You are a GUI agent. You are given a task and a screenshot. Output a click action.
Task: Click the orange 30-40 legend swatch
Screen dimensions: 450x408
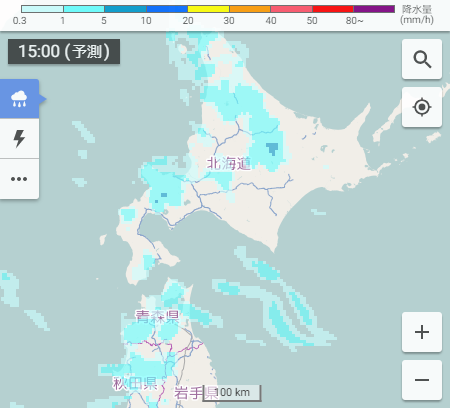click(250, 9)
